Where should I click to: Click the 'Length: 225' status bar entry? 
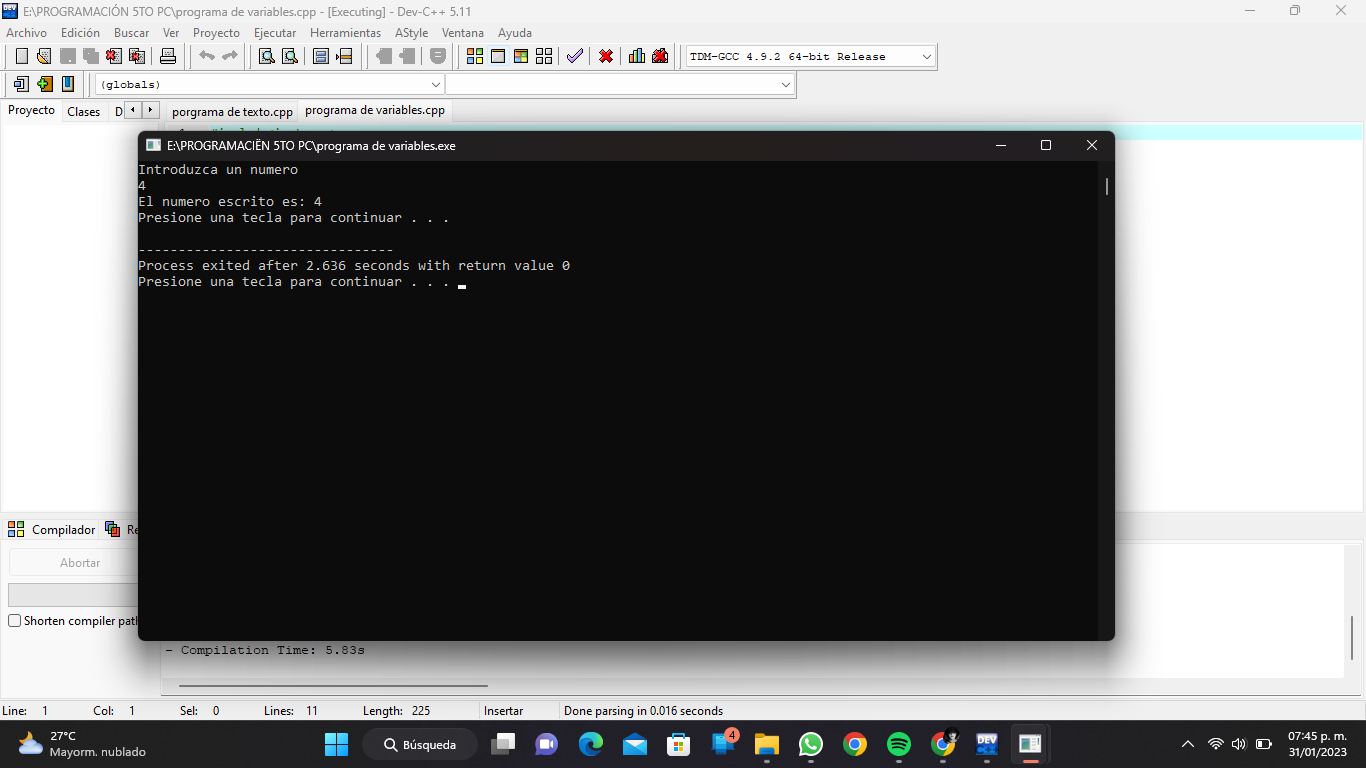tap(396, 711)
